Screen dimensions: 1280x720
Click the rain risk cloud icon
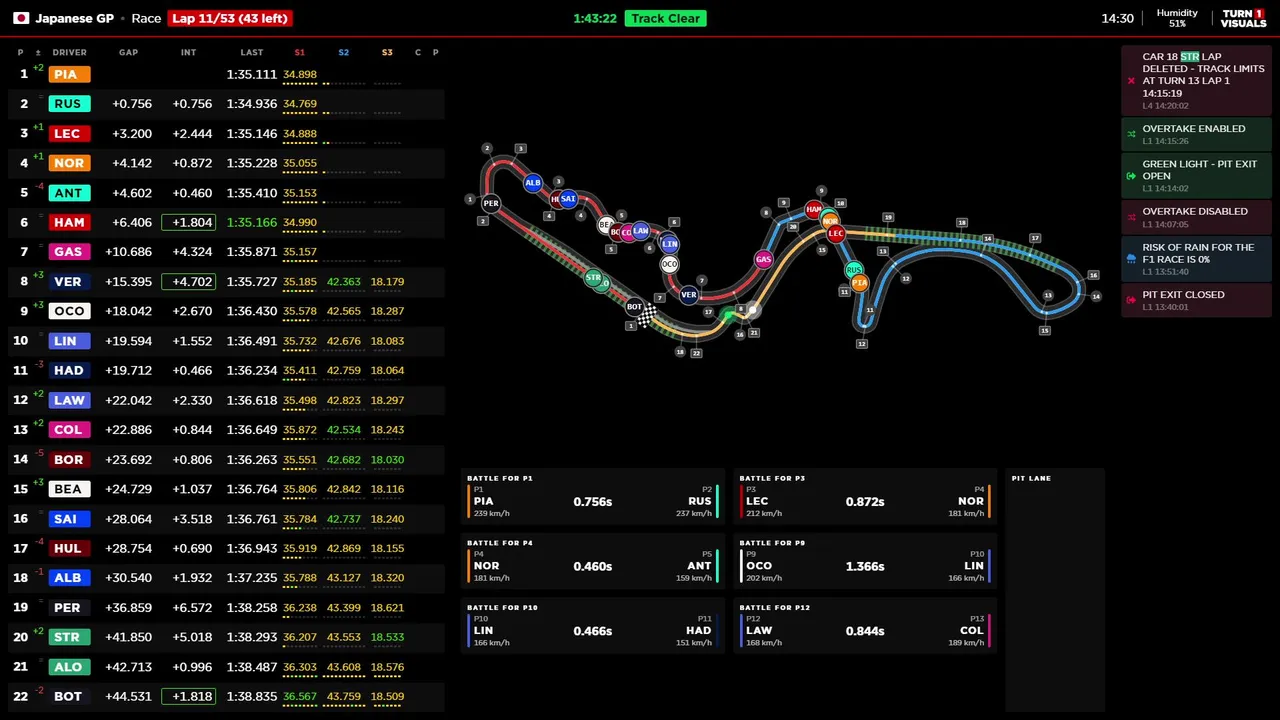pos(1131,258)
